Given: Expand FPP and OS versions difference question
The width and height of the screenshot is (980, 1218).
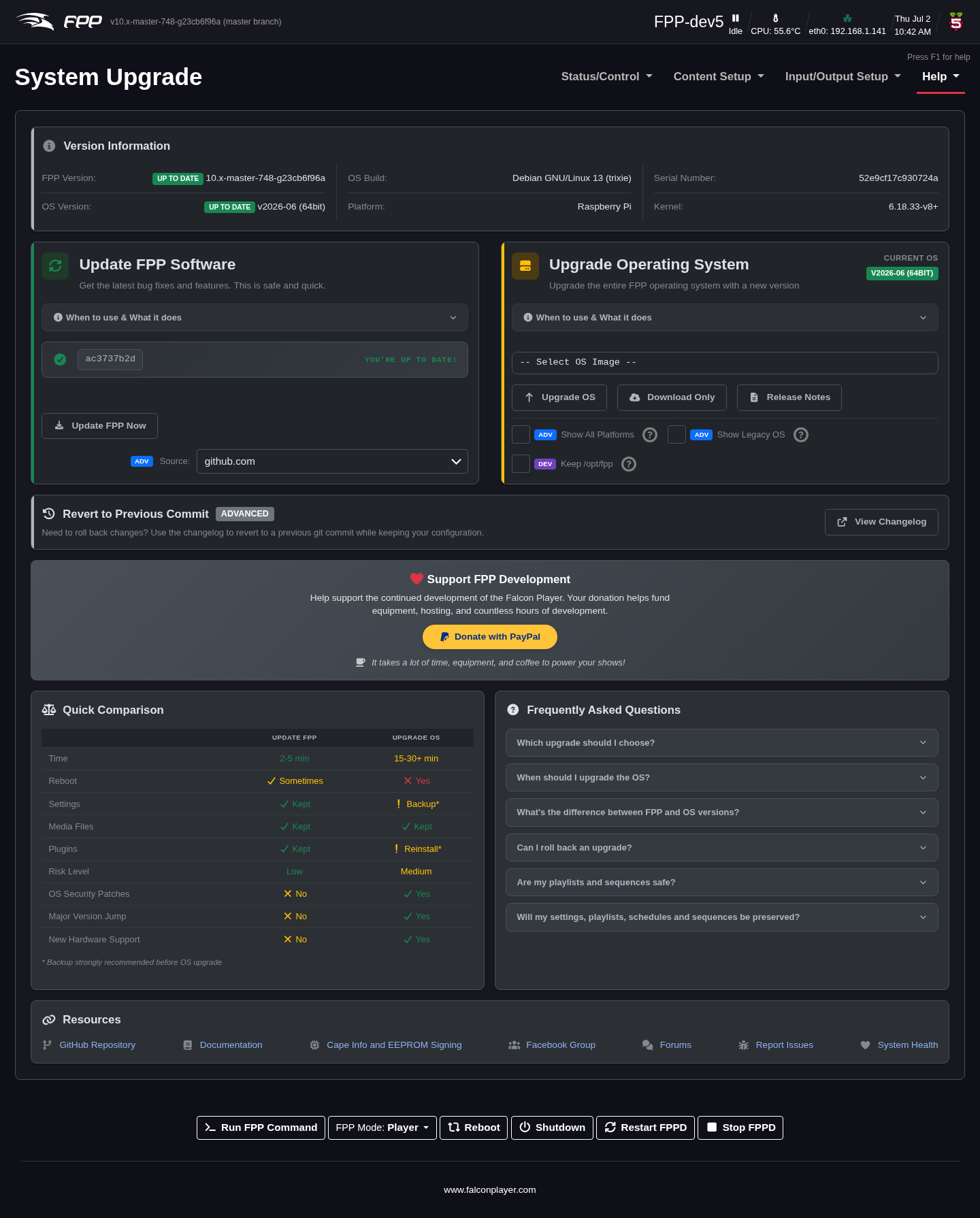Looking at the screenshot, I should pos(721,812).
